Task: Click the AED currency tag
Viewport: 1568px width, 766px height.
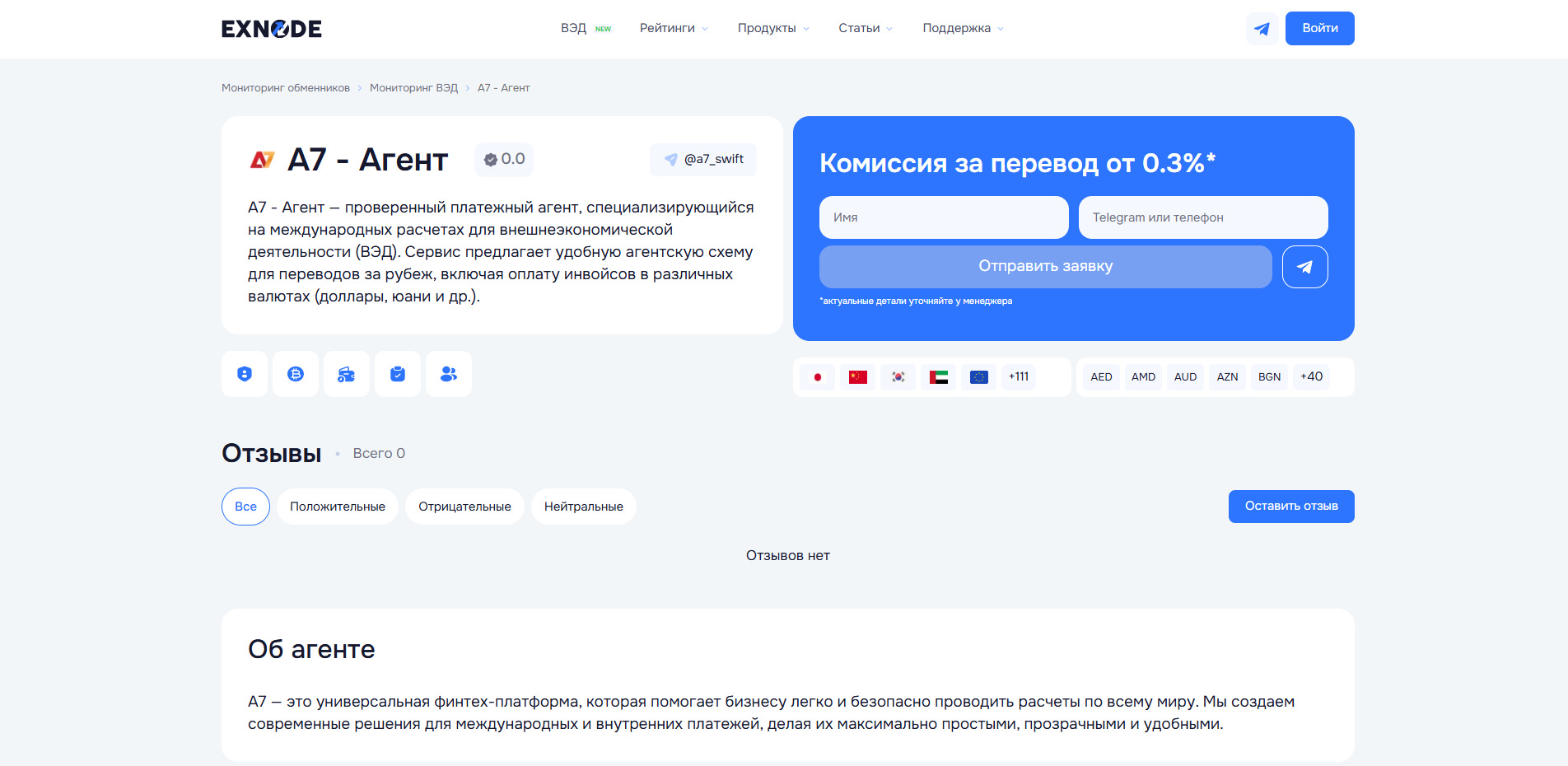Action: 1102,377
